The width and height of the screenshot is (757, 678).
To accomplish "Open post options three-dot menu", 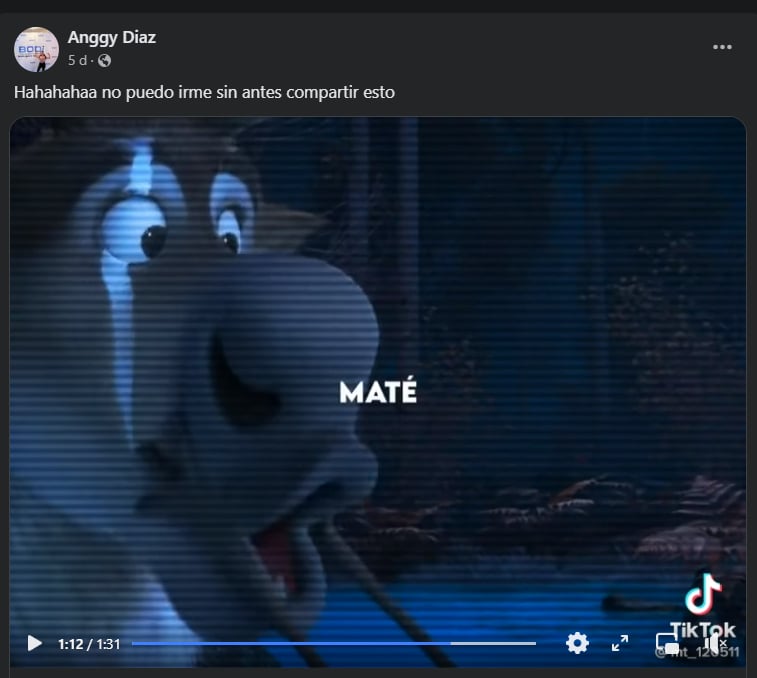I will (x=722, y=47).
